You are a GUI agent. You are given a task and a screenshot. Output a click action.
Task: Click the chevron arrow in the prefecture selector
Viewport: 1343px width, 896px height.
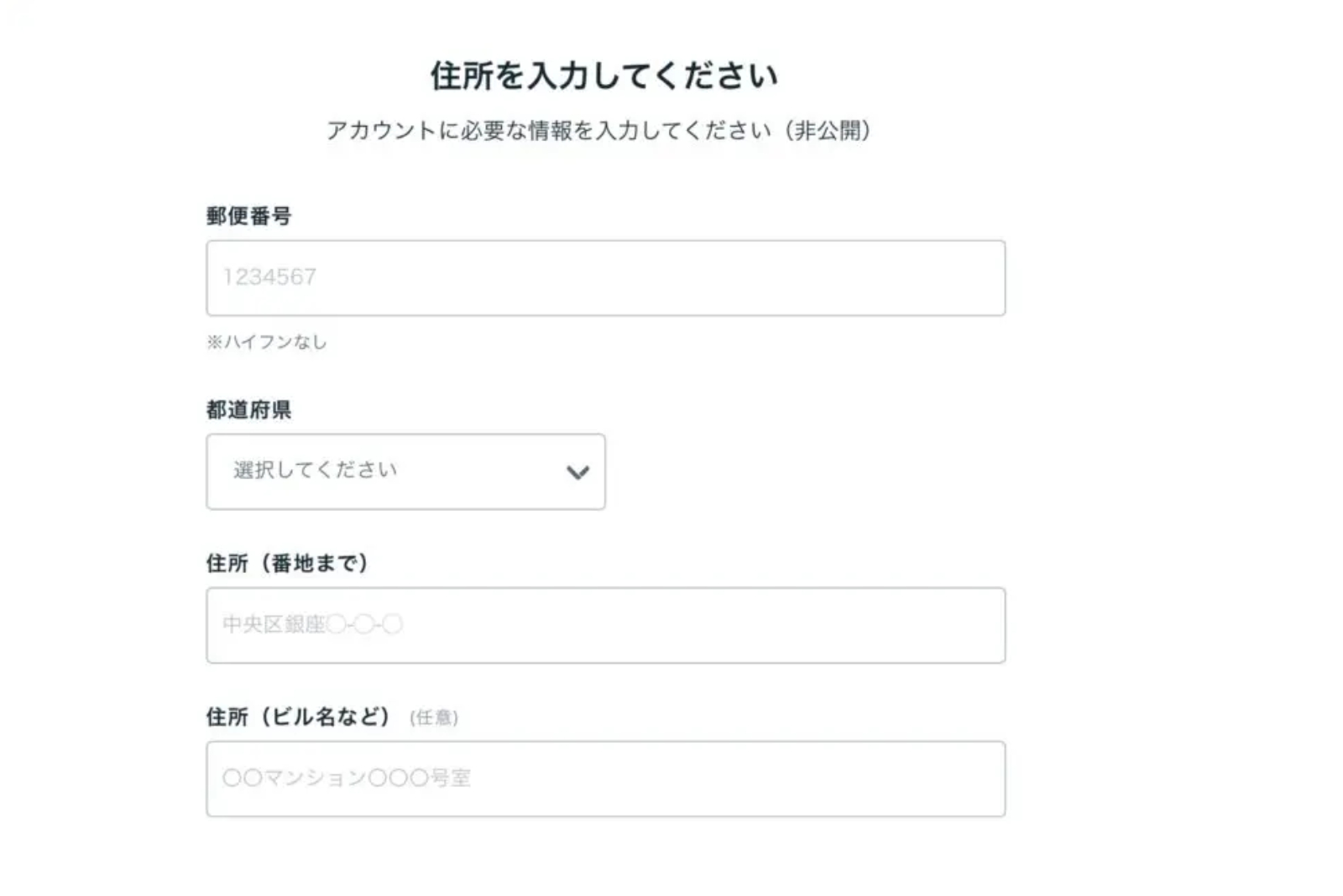click(576, 472)
